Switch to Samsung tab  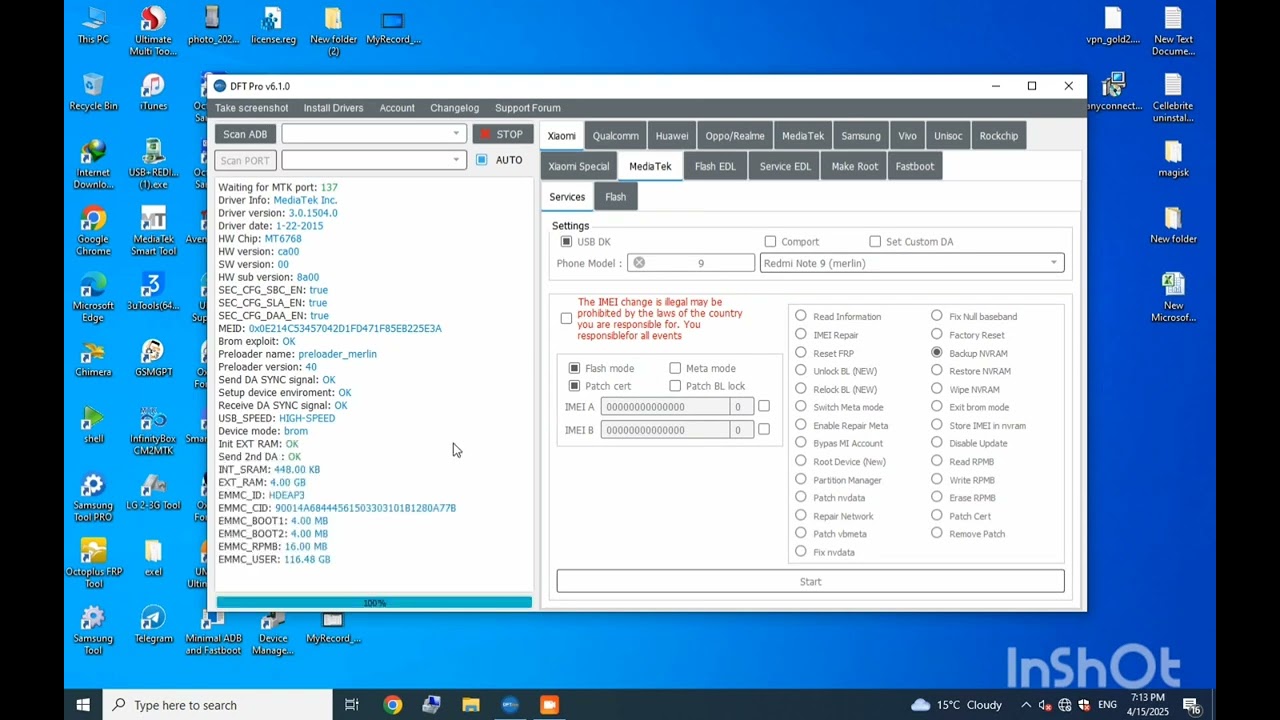click(860, 136)
